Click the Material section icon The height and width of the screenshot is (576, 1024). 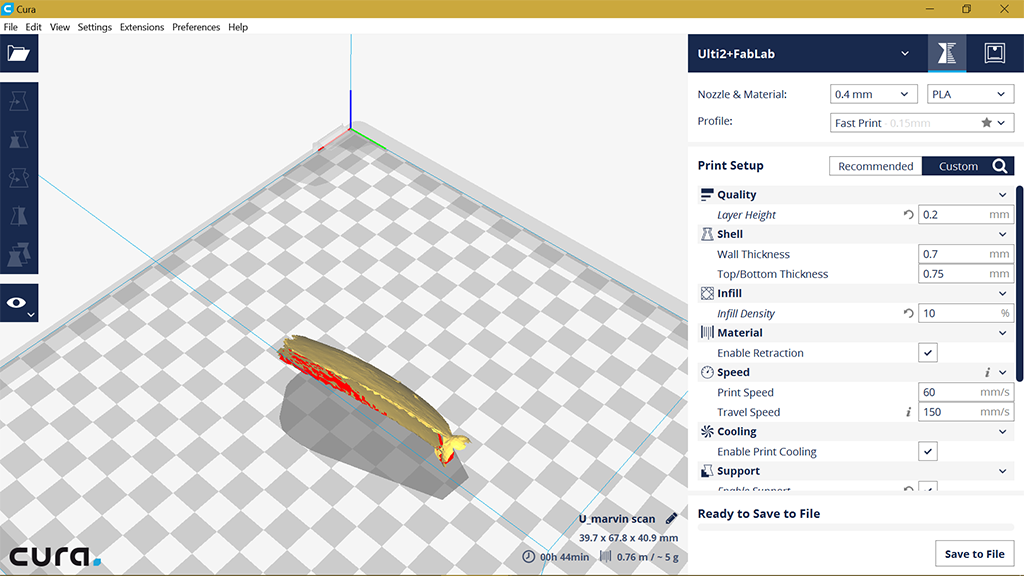click(x=707, y=332)
